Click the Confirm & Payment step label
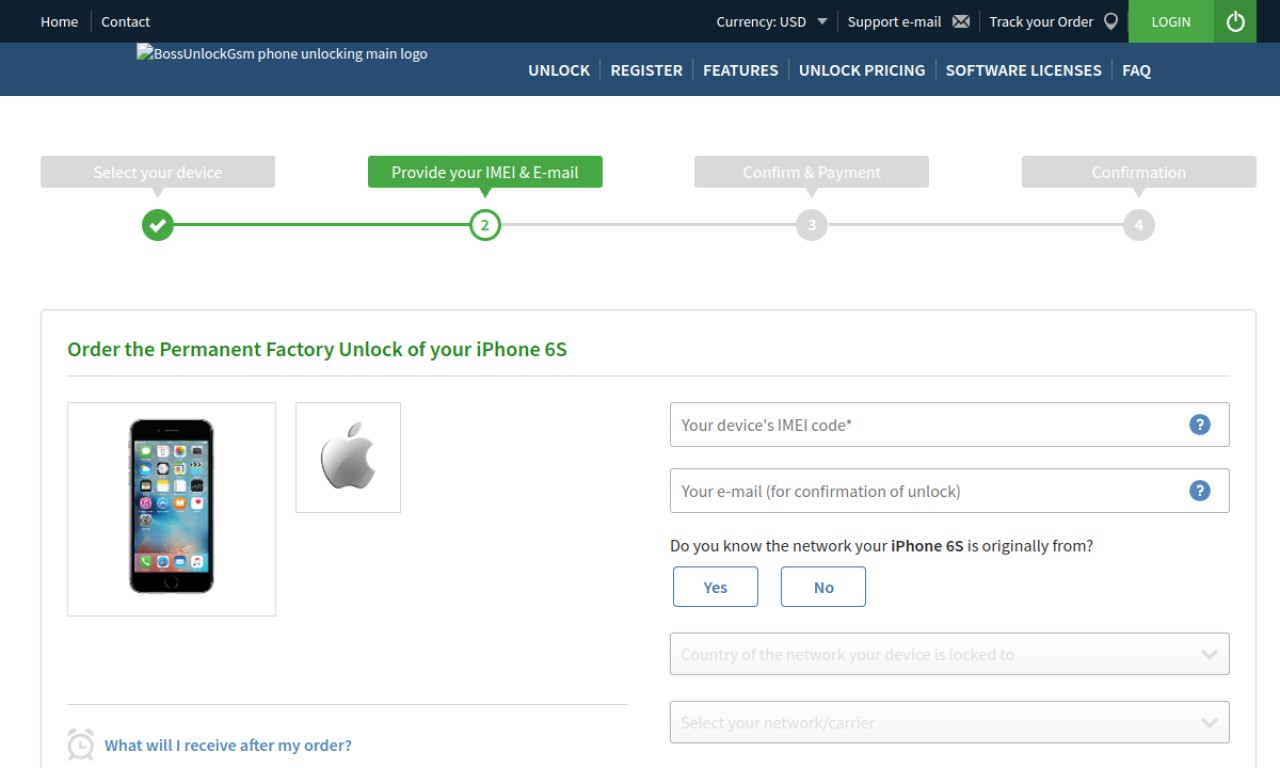Image resolution: width=1280 pixels, height=768 pixels. pos(811,172)
